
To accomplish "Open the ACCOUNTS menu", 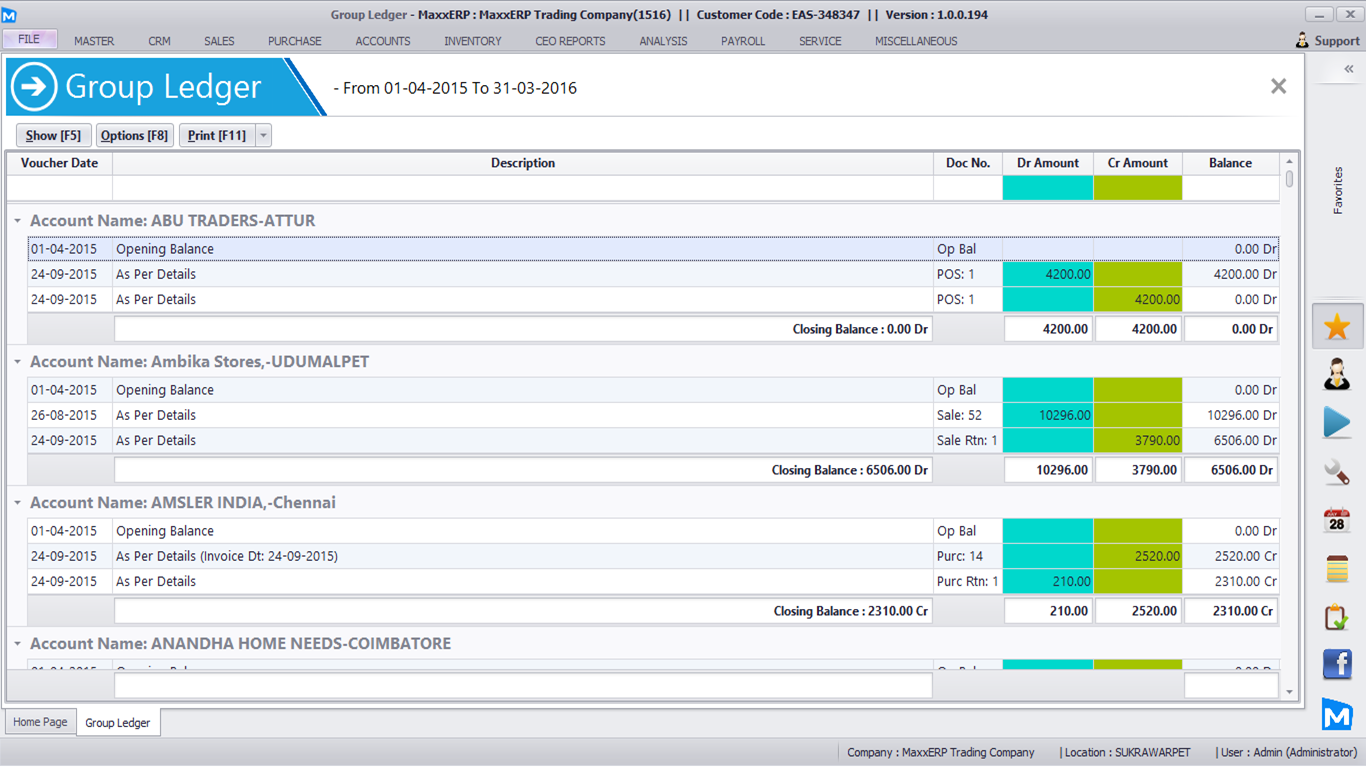I will (x=383, y=41).
